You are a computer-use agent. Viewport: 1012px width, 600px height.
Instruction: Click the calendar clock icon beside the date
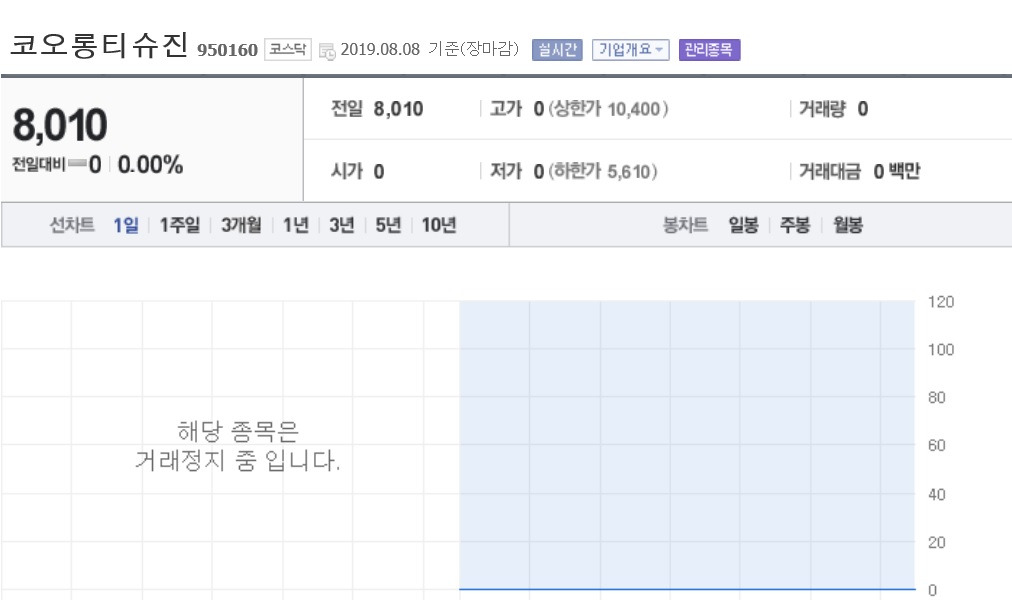click(327, 51)
